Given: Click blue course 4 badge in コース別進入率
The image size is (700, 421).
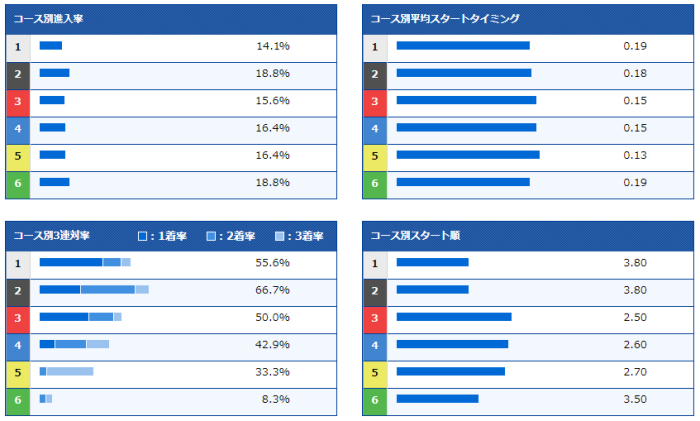Looking at the screenshot, I should point(18,128).
